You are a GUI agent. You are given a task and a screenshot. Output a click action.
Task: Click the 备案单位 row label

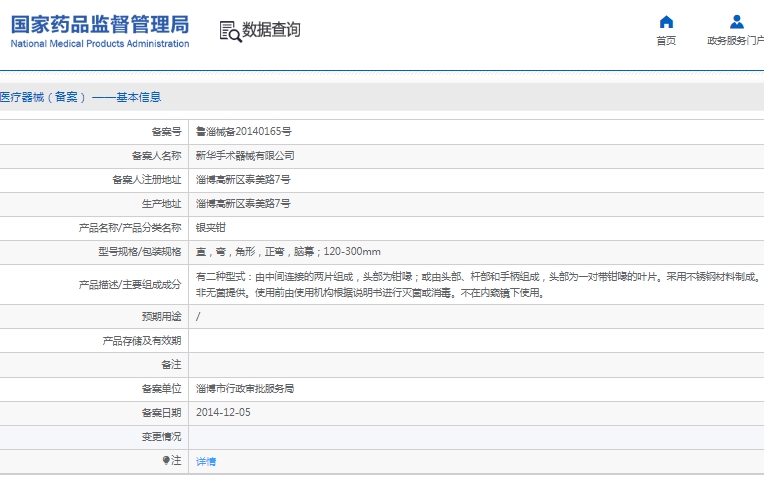pyautogui.click(x=161, y=388)
